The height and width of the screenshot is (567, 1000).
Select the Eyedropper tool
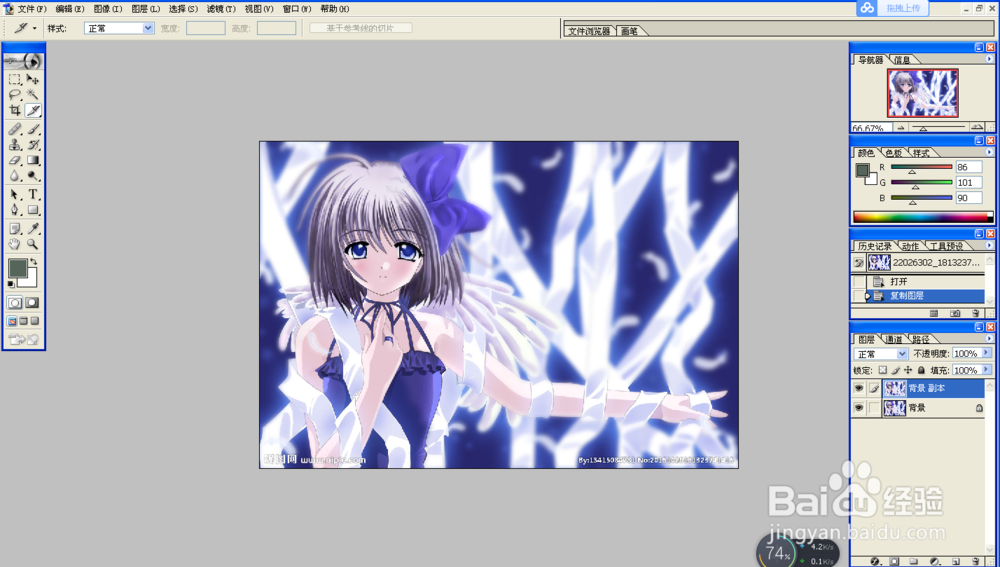[33, 228]
